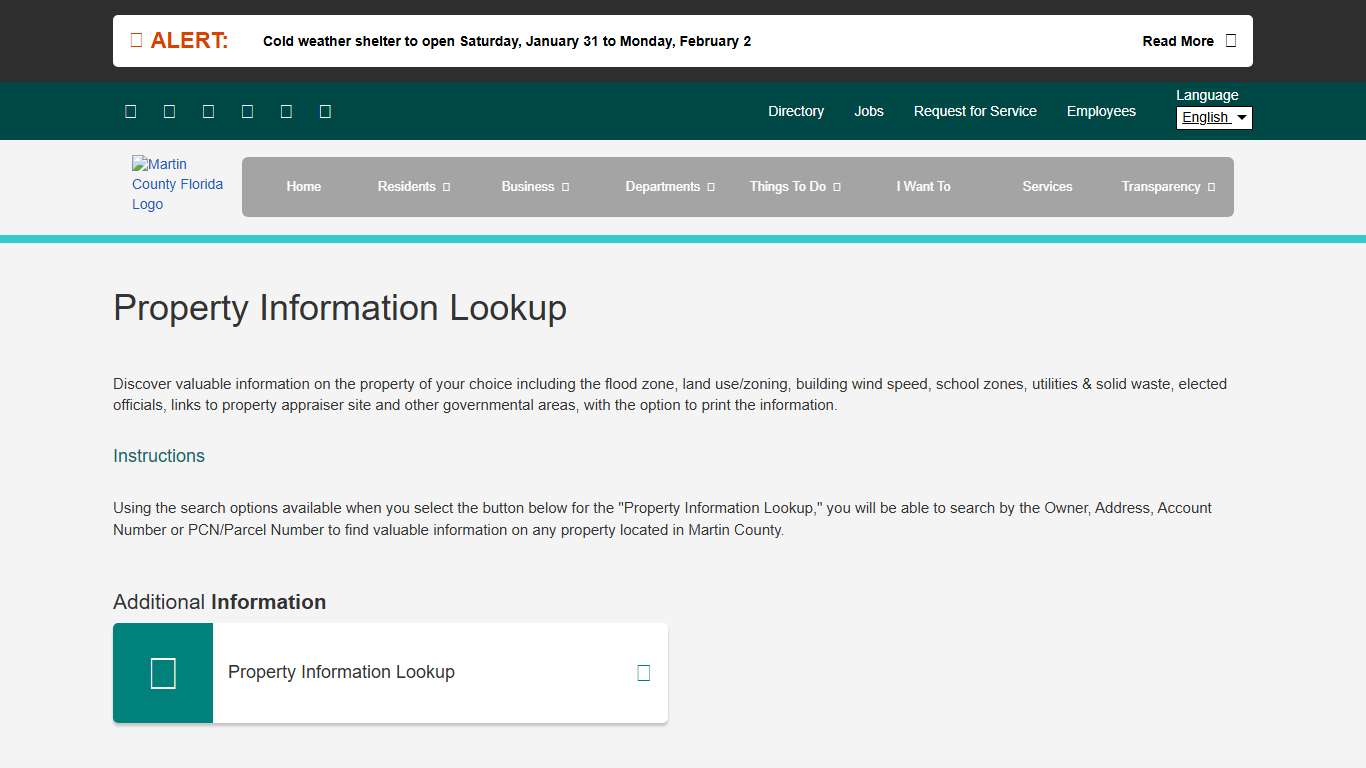Click the Property Information Lookup card
Viewport: 1366px width, 768px height.
pyautogui.click(x=390, y=672)
